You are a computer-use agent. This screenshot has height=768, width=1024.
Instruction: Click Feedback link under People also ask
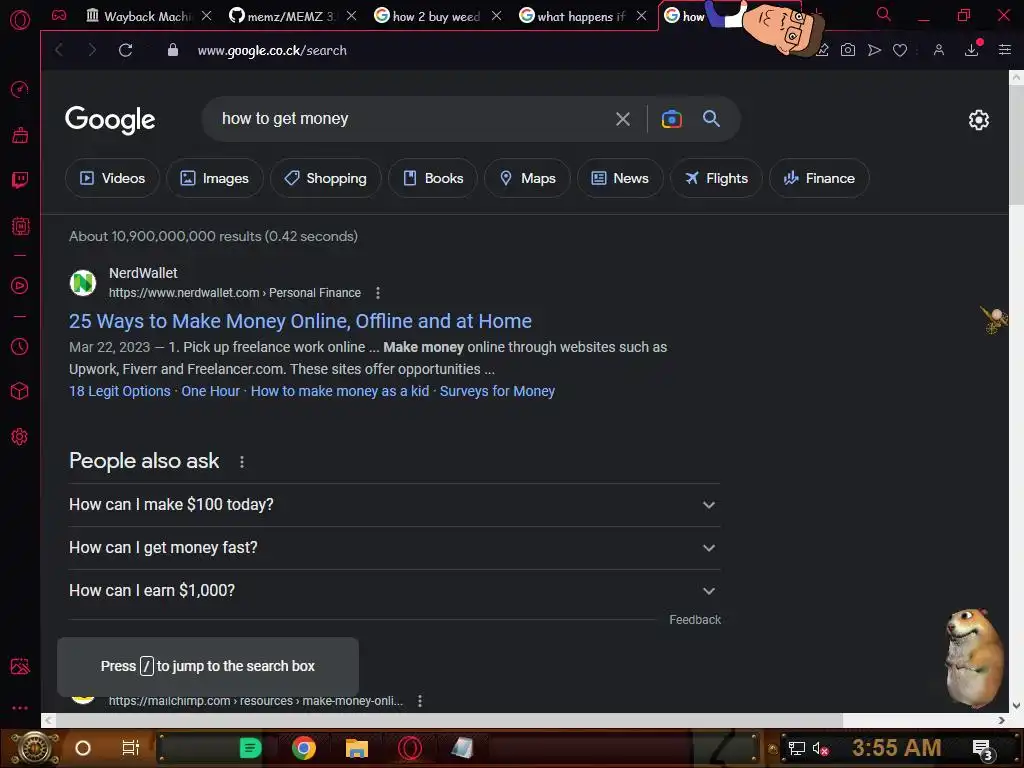click(695, 620)
